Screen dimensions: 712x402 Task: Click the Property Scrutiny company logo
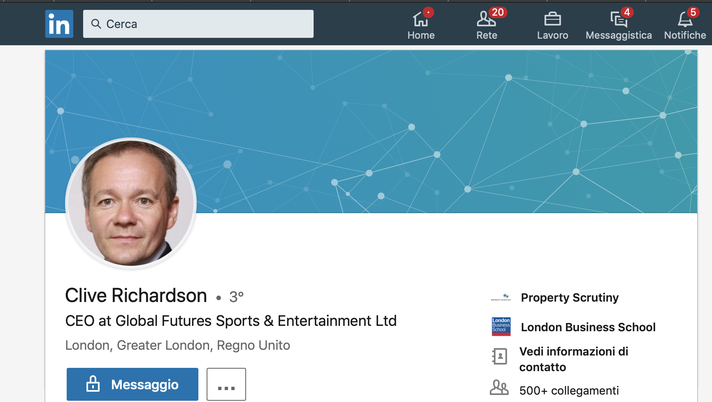[501, 298]
